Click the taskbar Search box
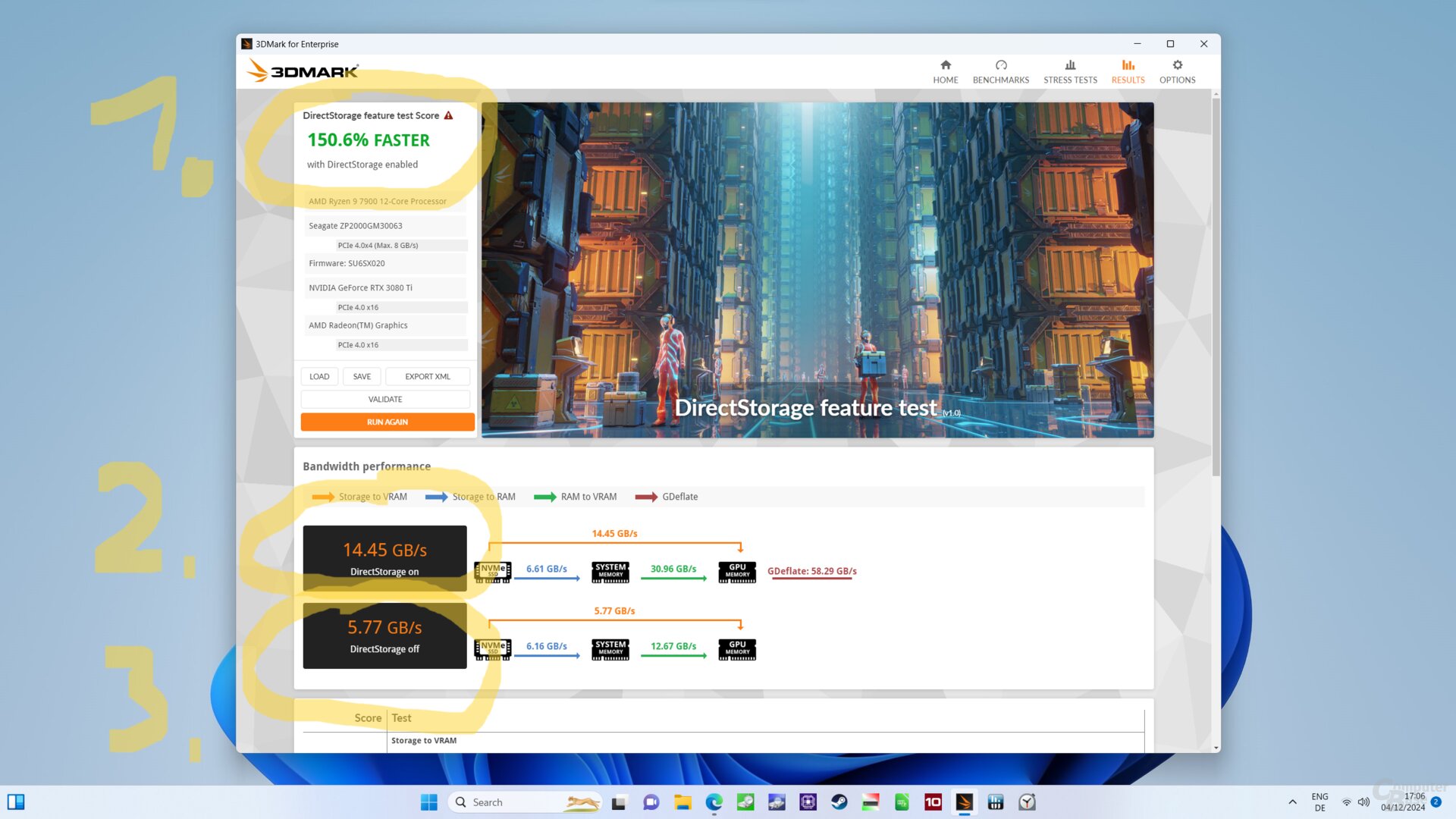The height and width of the screenshot is (819, 1456). coord(525,802)
